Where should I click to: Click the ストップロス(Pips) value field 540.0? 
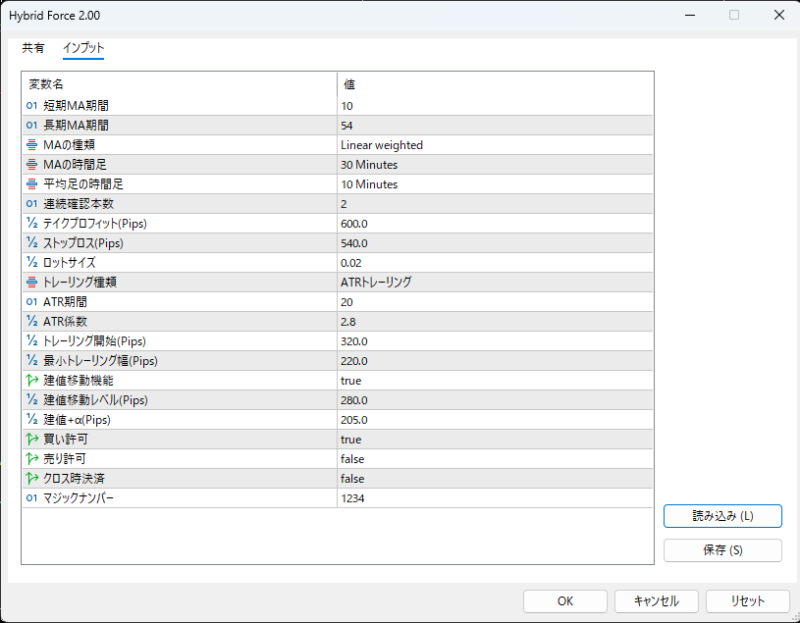495,243
